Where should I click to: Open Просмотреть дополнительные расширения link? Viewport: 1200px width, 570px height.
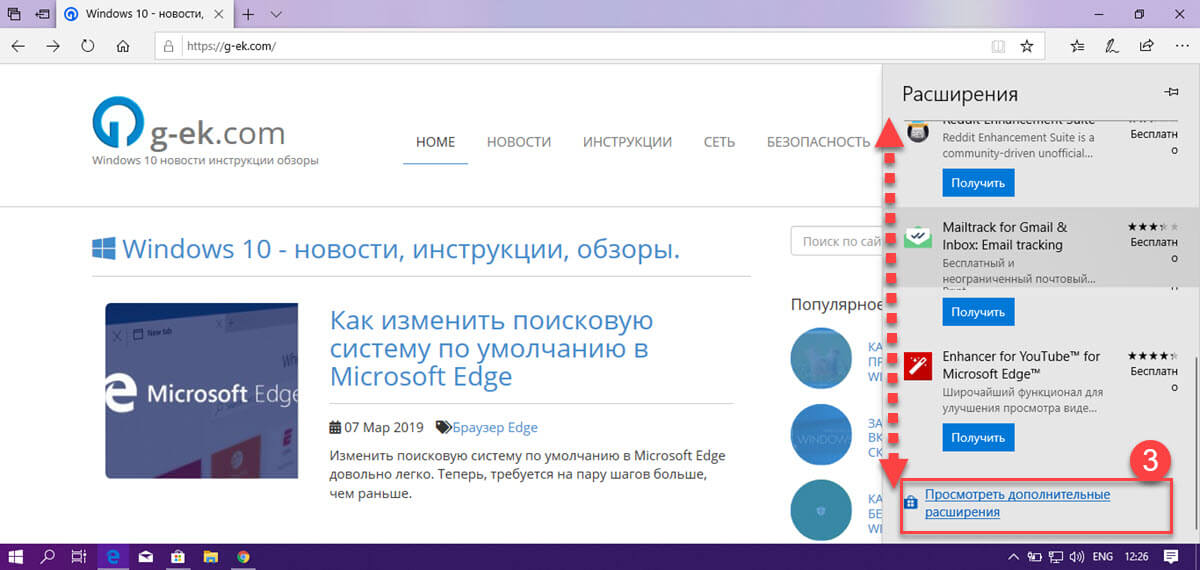[x=1017, y=503]
